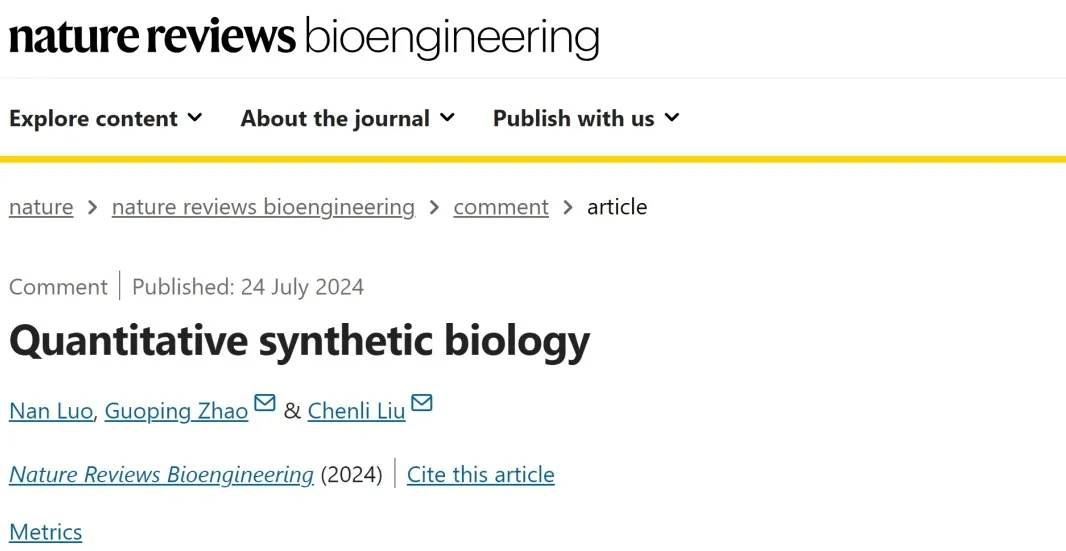The height and width of the screenshot is (551, 1066).
Task: Open nature reviews bioengineering breadcrumb link
Action: (263, 207)
